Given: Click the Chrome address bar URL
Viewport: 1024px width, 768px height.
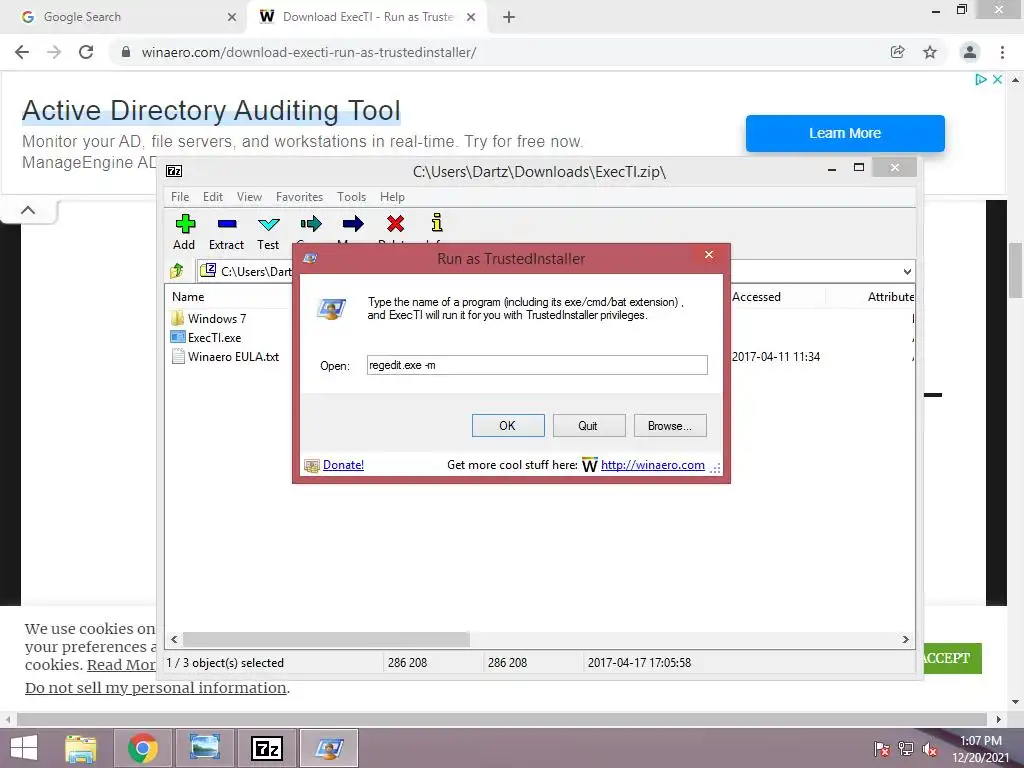Looking at the screenshot, I should pos(309,52).
